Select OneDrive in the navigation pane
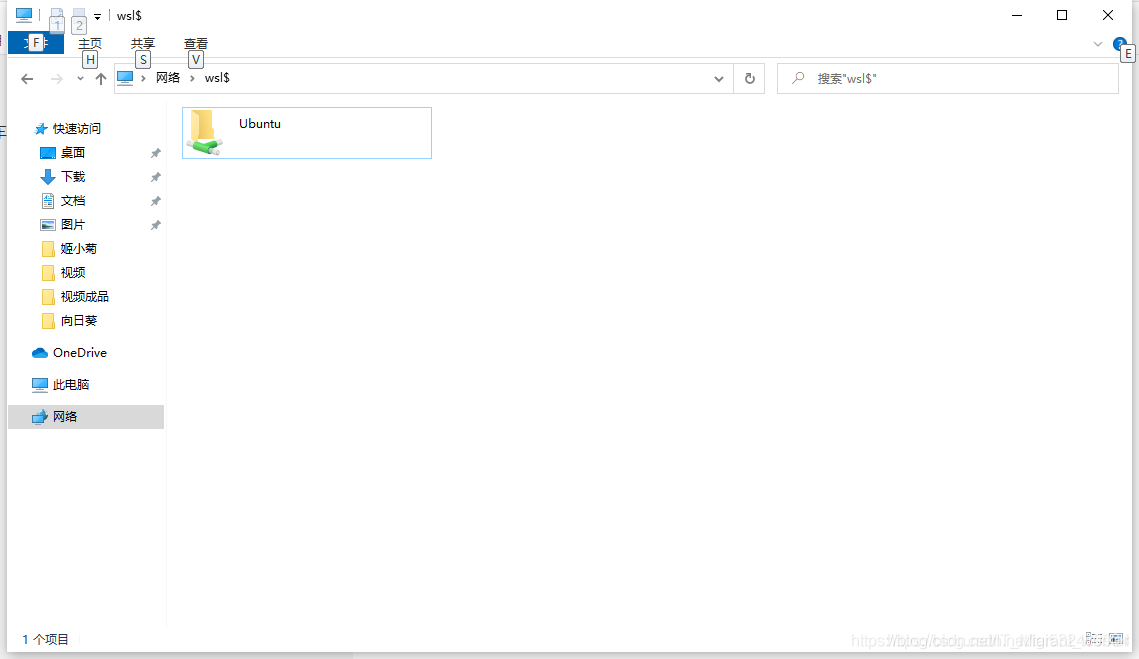The width and height of the screenshot is (1139, 659). point(79,352)
